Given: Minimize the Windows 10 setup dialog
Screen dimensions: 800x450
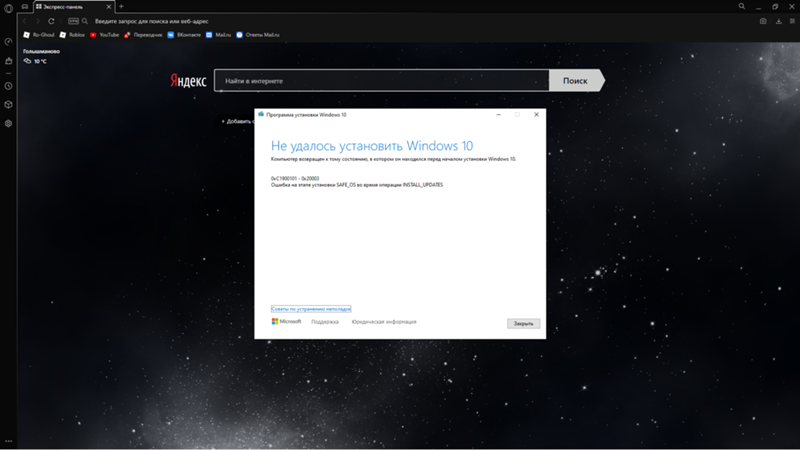Looking at the screenshot, I should (498, 115).
